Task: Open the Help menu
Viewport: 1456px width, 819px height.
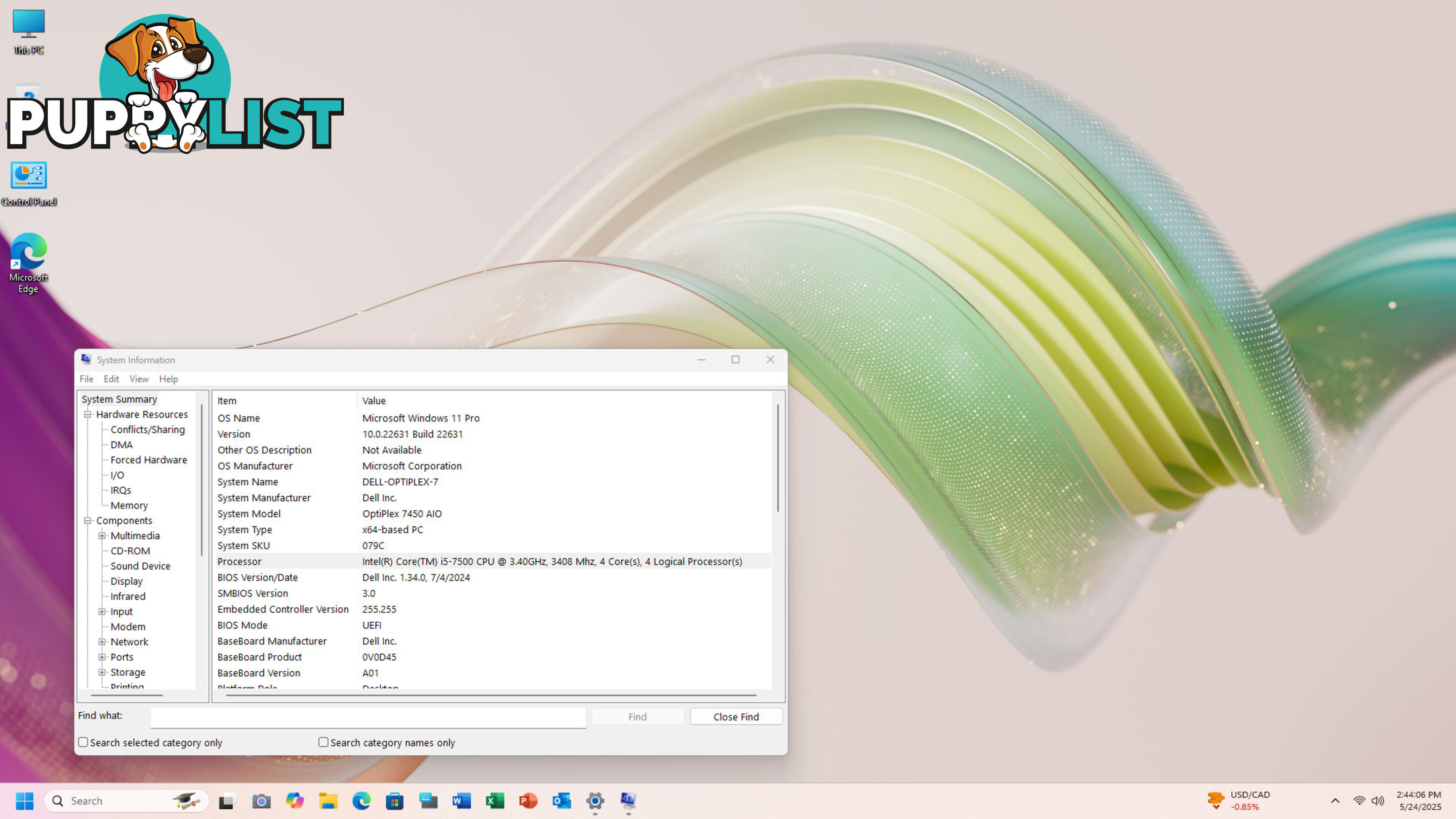Action: coord(168,379)
